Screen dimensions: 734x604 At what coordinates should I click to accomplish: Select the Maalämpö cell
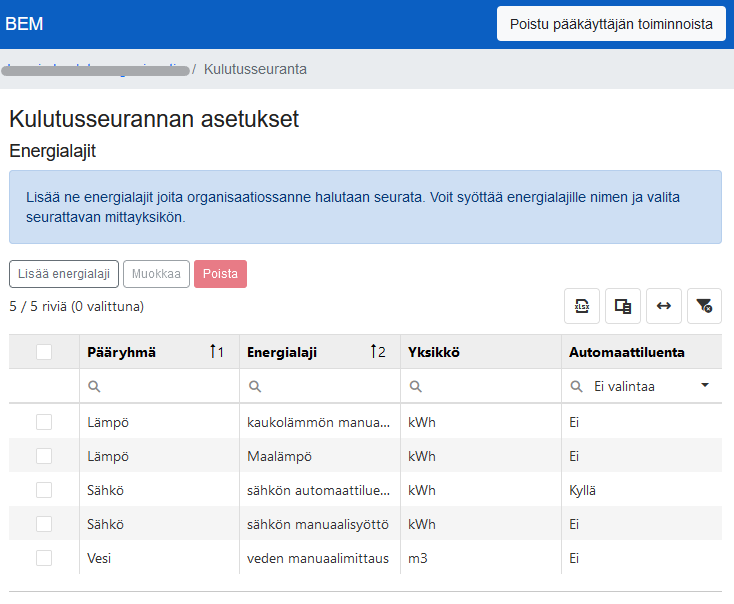click(x=320, y=456)
